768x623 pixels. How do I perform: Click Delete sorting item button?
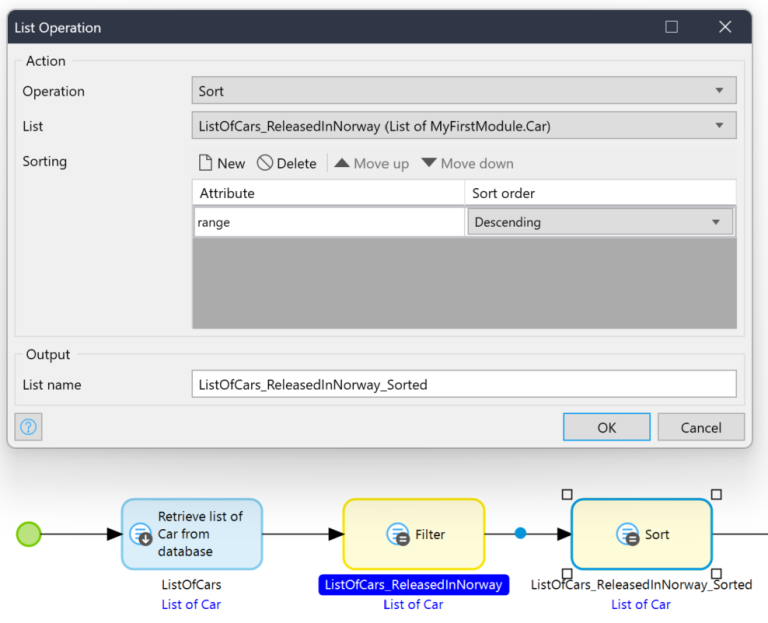287,163
